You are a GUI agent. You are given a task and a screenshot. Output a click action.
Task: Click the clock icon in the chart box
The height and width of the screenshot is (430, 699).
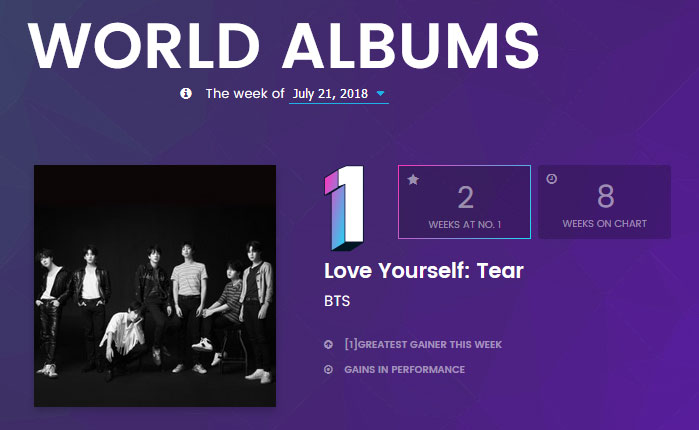[x=552, y=179]
